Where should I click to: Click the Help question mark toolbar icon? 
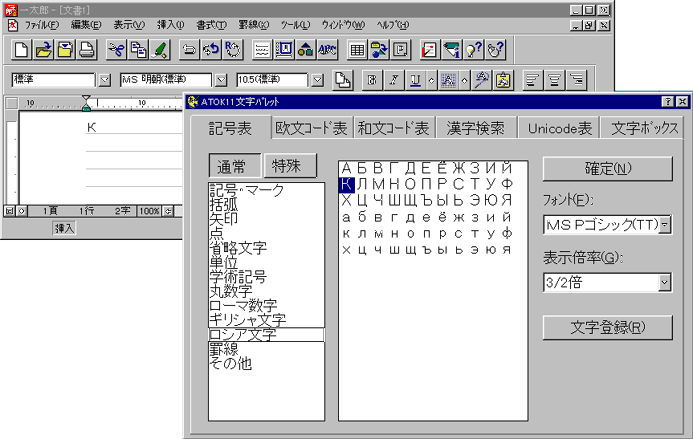click(474, 48)
